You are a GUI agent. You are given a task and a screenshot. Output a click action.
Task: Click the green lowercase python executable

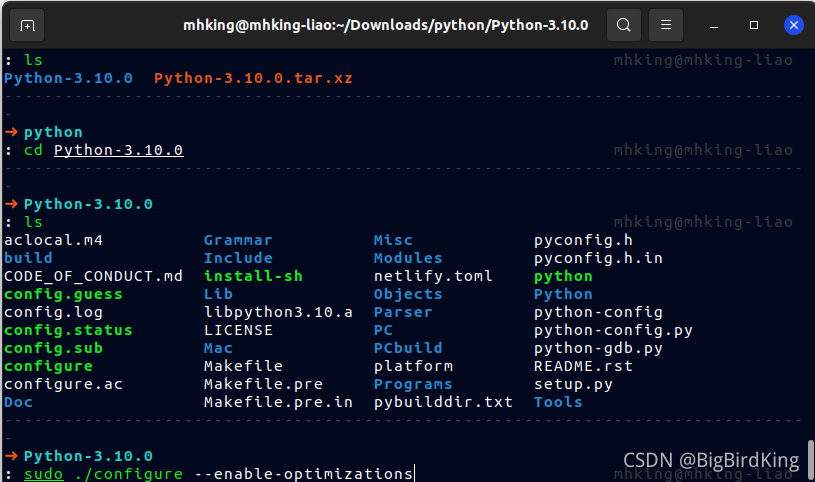pyautogui.click(x=563, y=276)
